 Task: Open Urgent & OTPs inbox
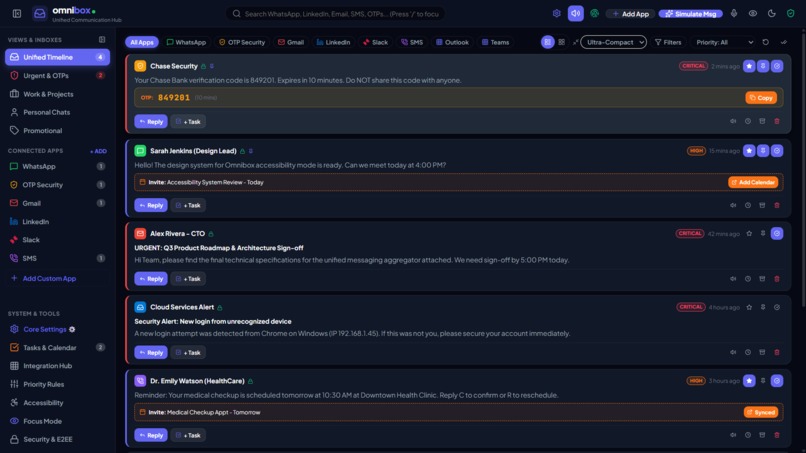pyautogui.click(x=57, y=76)
